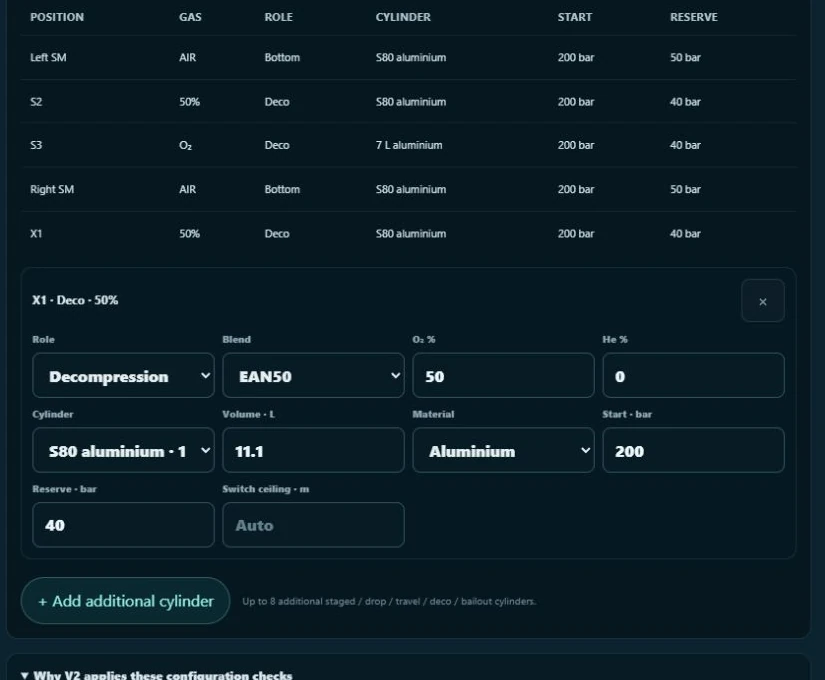Collapse the 'Why V2 applies these configuration checks' section
825x680 pixels.
tap(157, 674)
